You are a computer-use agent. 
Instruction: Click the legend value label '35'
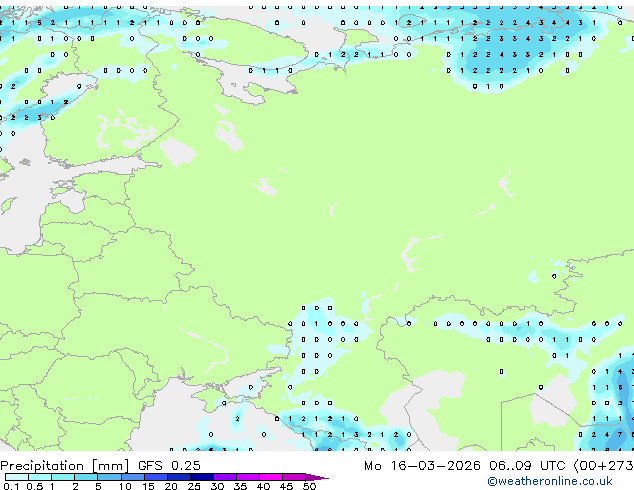(240, 486)
